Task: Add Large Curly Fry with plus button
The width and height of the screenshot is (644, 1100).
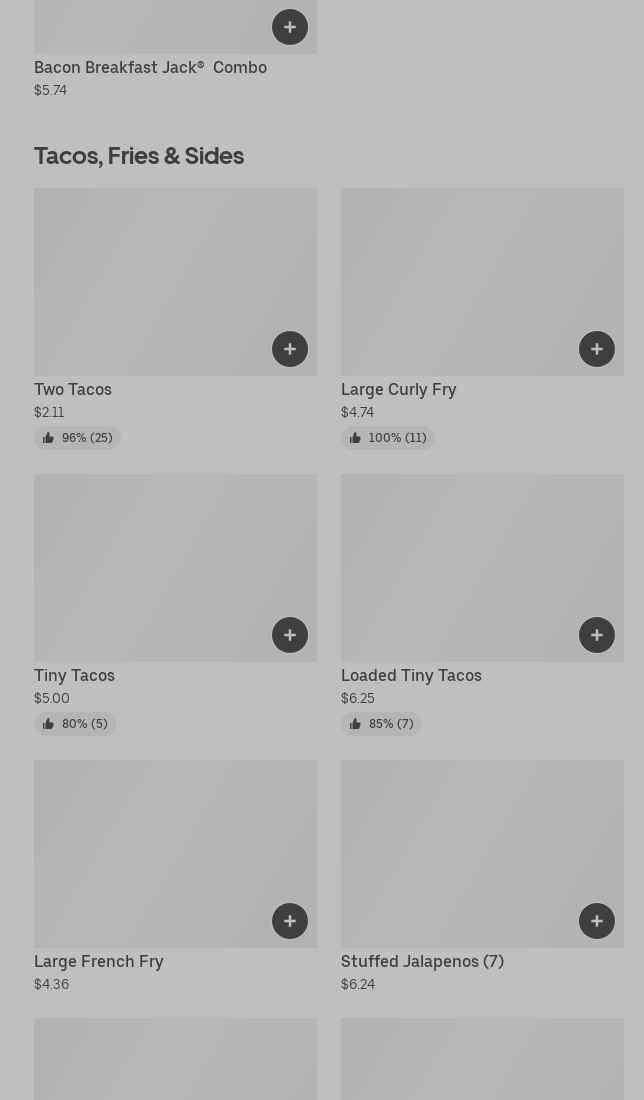Action: pyautogui.click(x=597, y=349)
